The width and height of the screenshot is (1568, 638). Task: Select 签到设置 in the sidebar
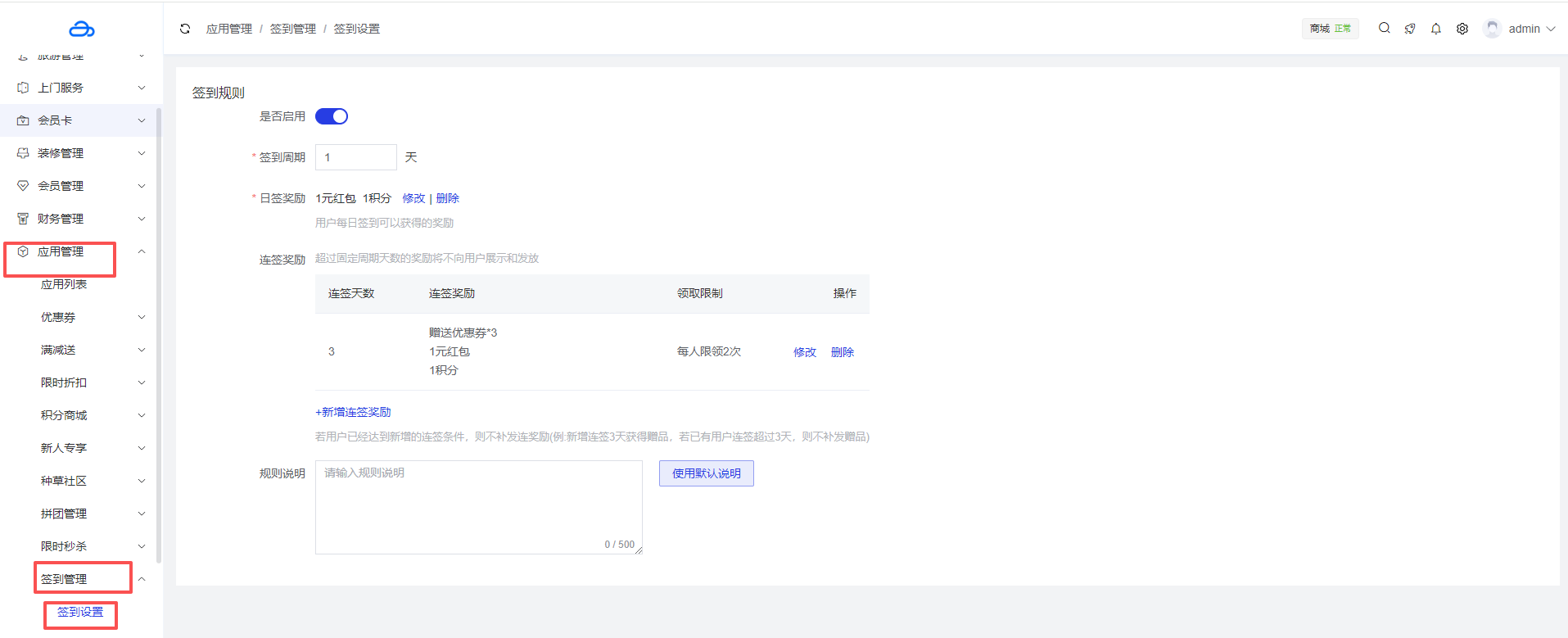pyautogui.click(x=80, y=612)
